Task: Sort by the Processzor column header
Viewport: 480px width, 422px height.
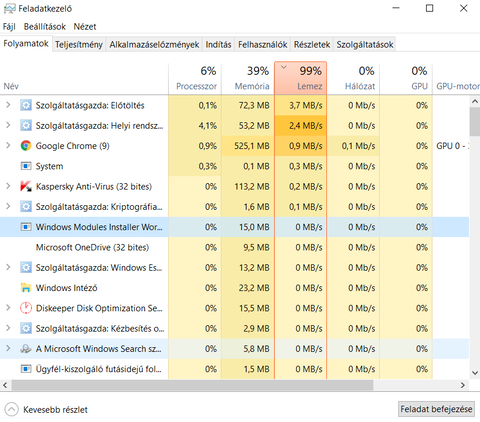Action: 195,78
